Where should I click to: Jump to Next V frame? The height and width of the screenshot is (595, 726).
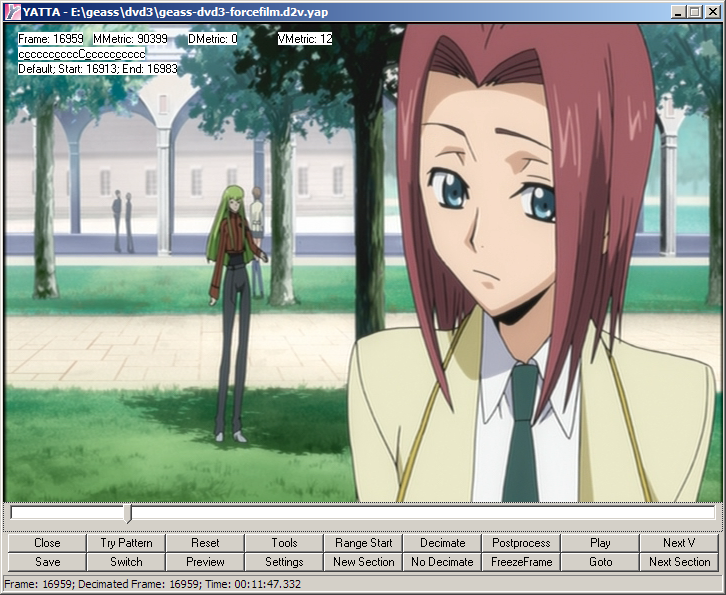click(679, 543)
